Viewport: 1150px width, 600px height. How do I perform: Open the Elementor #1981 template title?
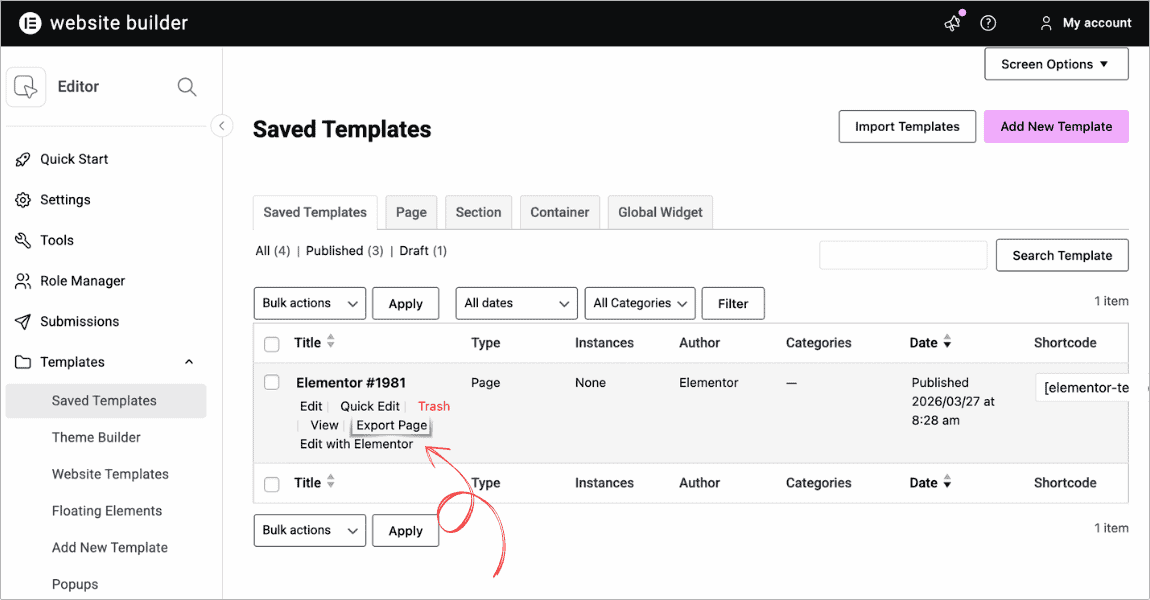coord(351,382)
